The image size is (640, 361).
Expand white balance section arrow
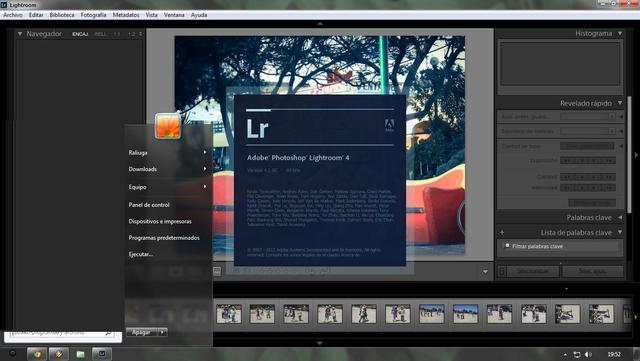pyautogui.click(x=621, y=131)
